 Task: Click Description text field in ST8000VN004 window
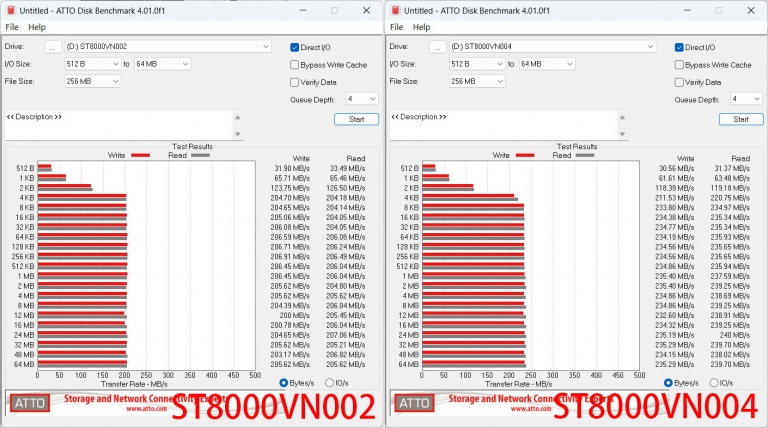[503, 125]
